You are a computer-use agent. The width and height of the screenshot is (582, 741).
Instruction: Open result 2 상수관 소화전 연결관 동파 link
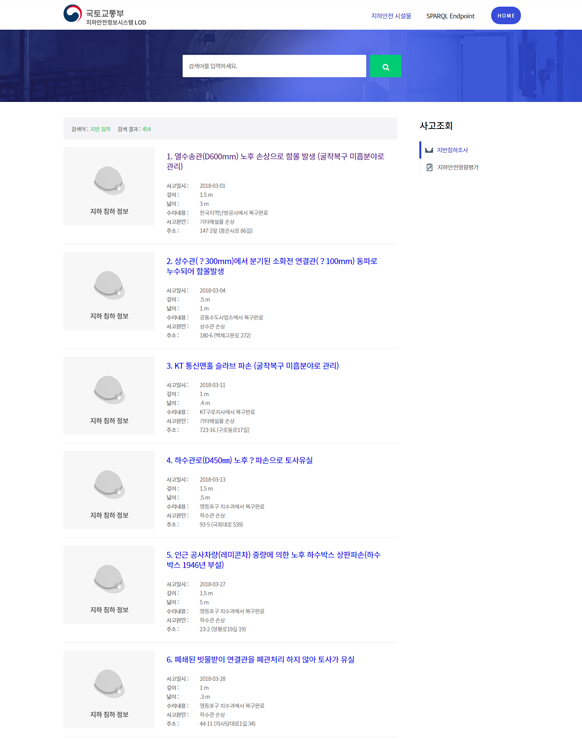tap(272, 266)
